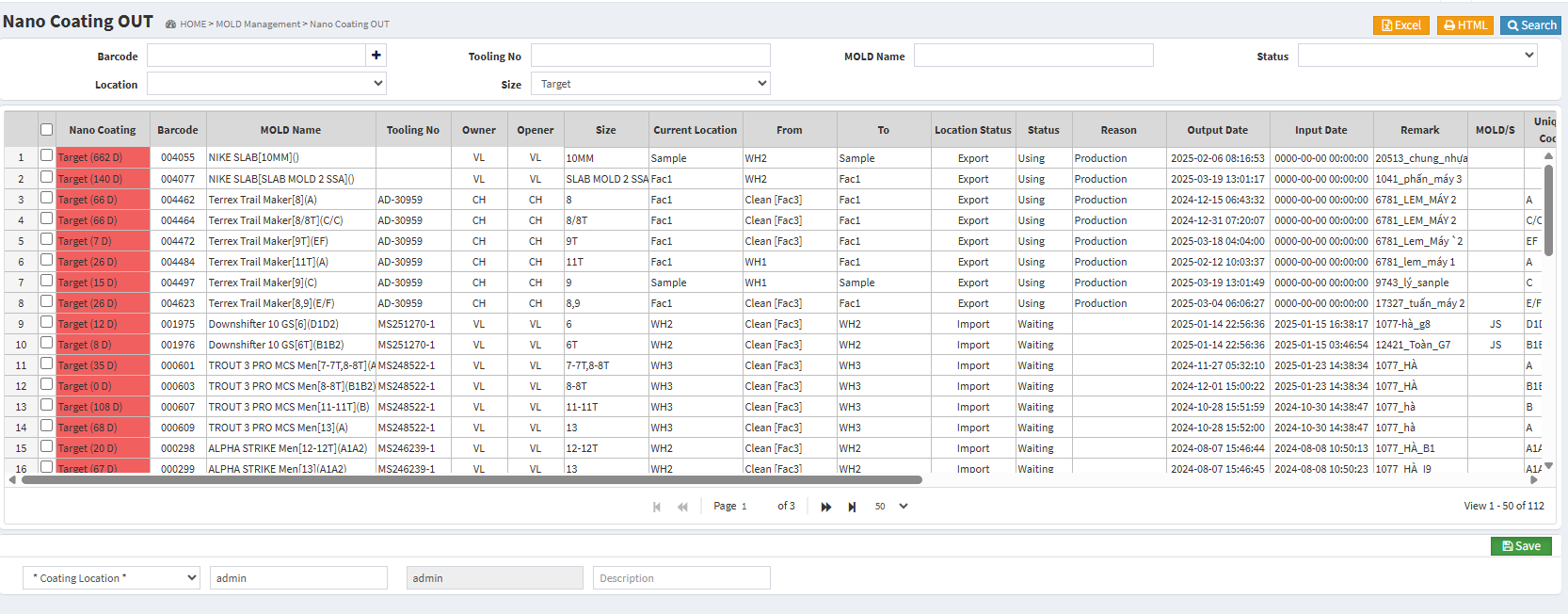The height and width of the screenshot is (614, 1568).
Task: Sort by Location Status column header
Action: (x=973, y=130)
